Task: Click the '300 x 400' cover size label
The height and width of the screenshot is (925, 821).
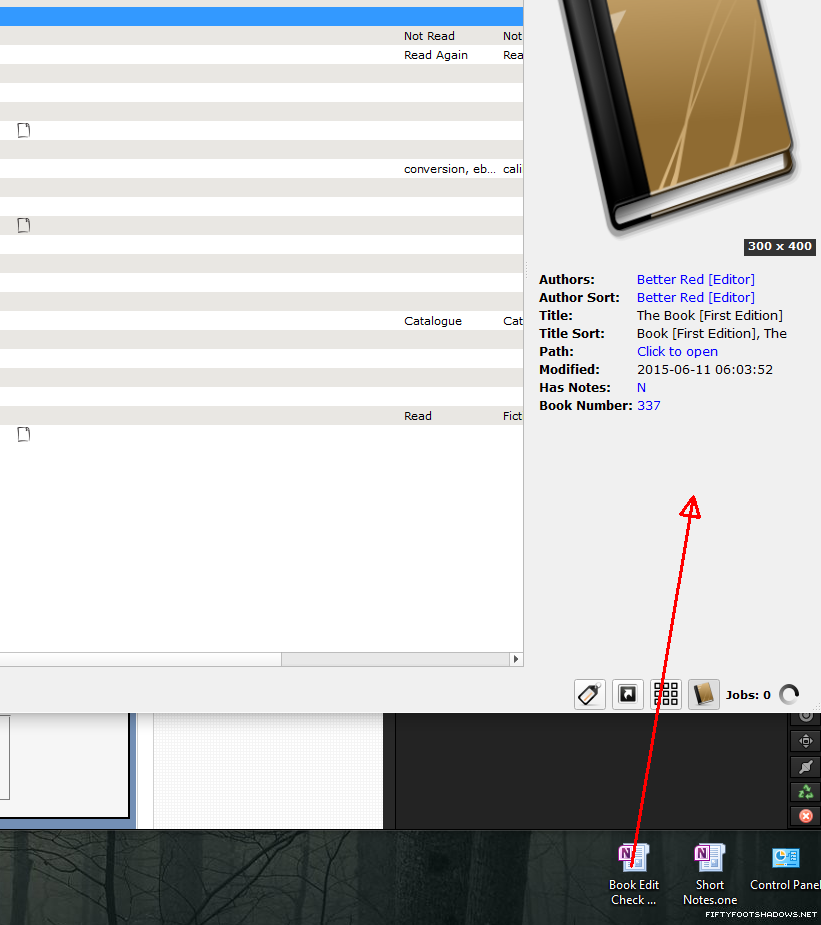Action: [780, 247]
